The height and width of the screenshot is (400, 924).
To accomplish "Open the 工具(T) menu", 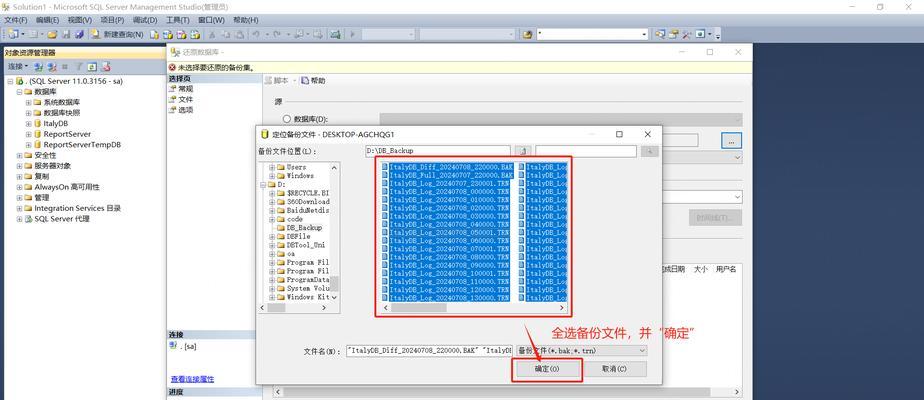I will (x=177, y=20).
